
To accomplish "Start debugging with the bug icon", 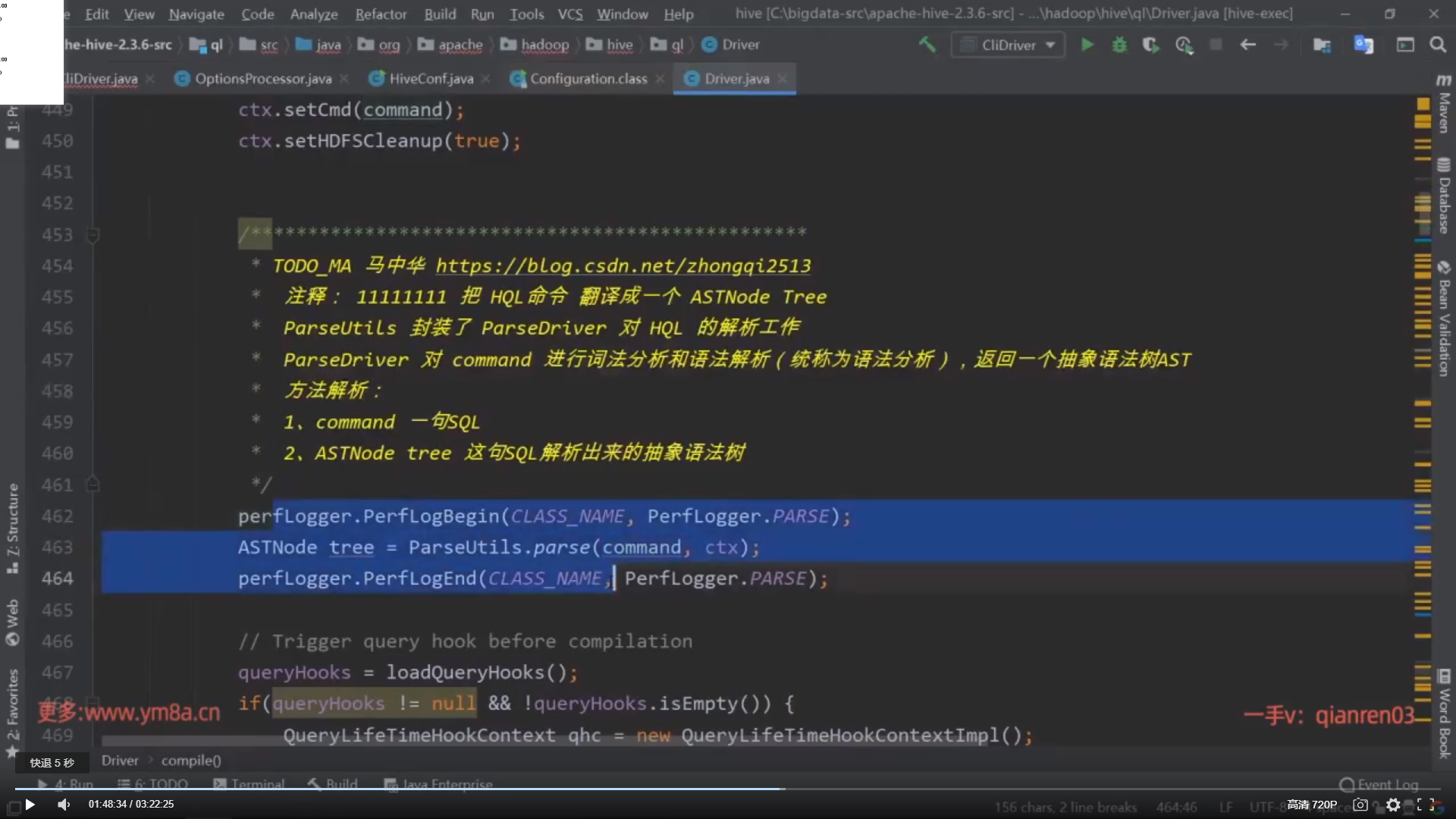I will 1119,45.
